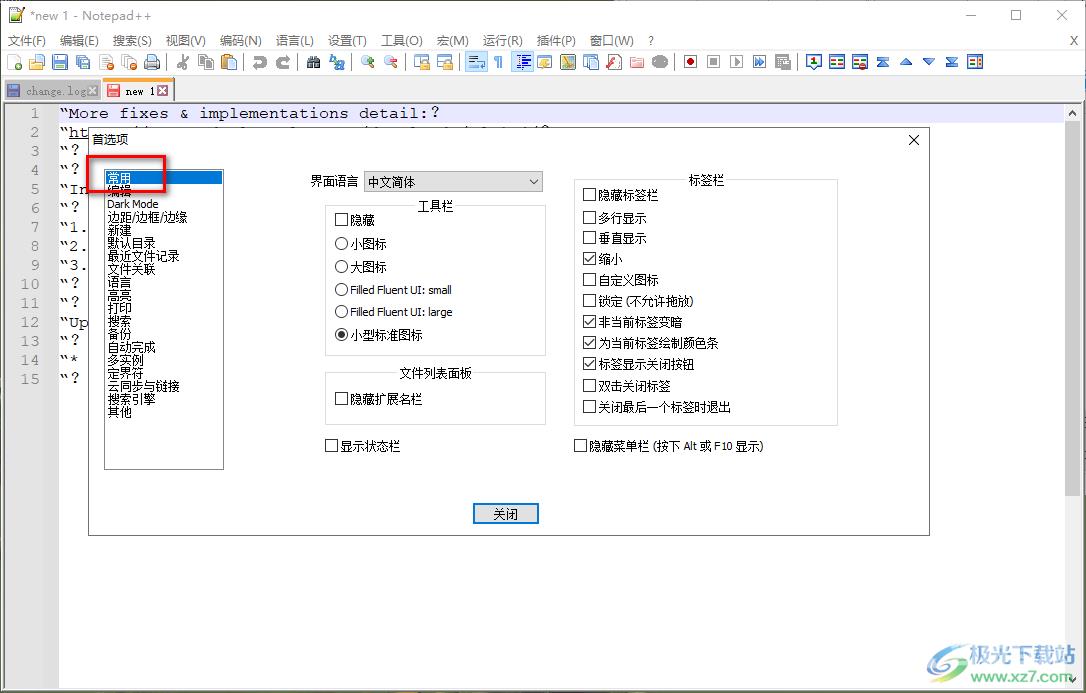The image size is (1086, 693).
Task: Open the 编辑(E) menu
Action: tap(79, 40)
